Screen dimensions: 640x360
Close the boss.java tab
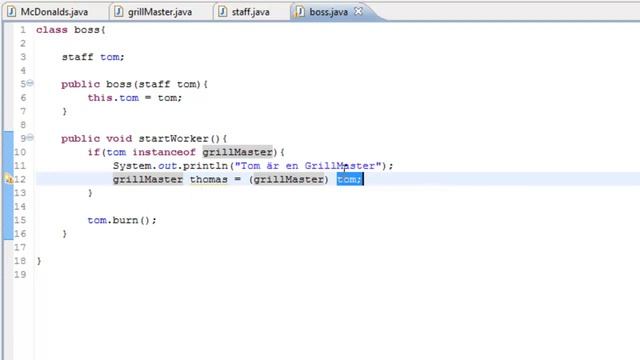pyautogui.click(x=358, y=11)
